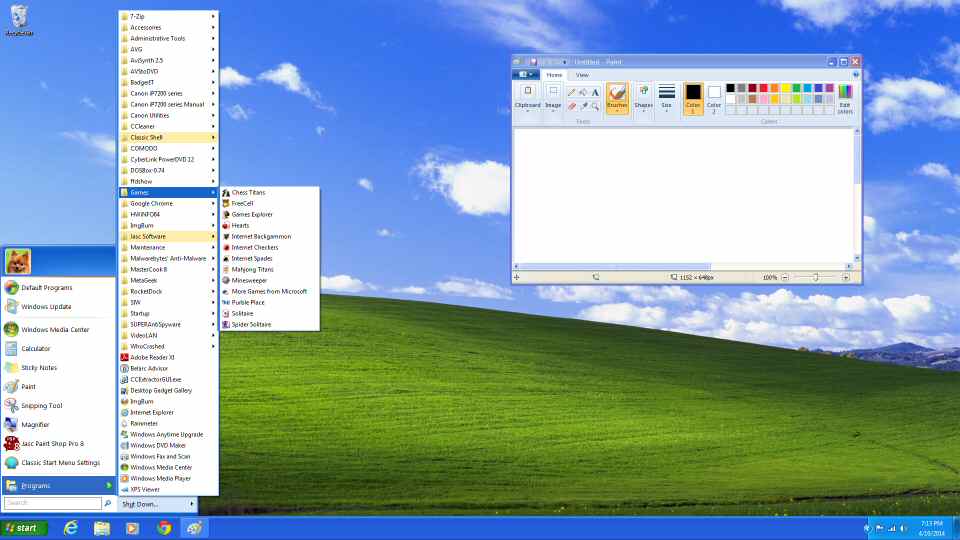Launch Chess Titans from Games submenu
The height and width of the screenshot is (540, 960).
click(x=269, y=192)
